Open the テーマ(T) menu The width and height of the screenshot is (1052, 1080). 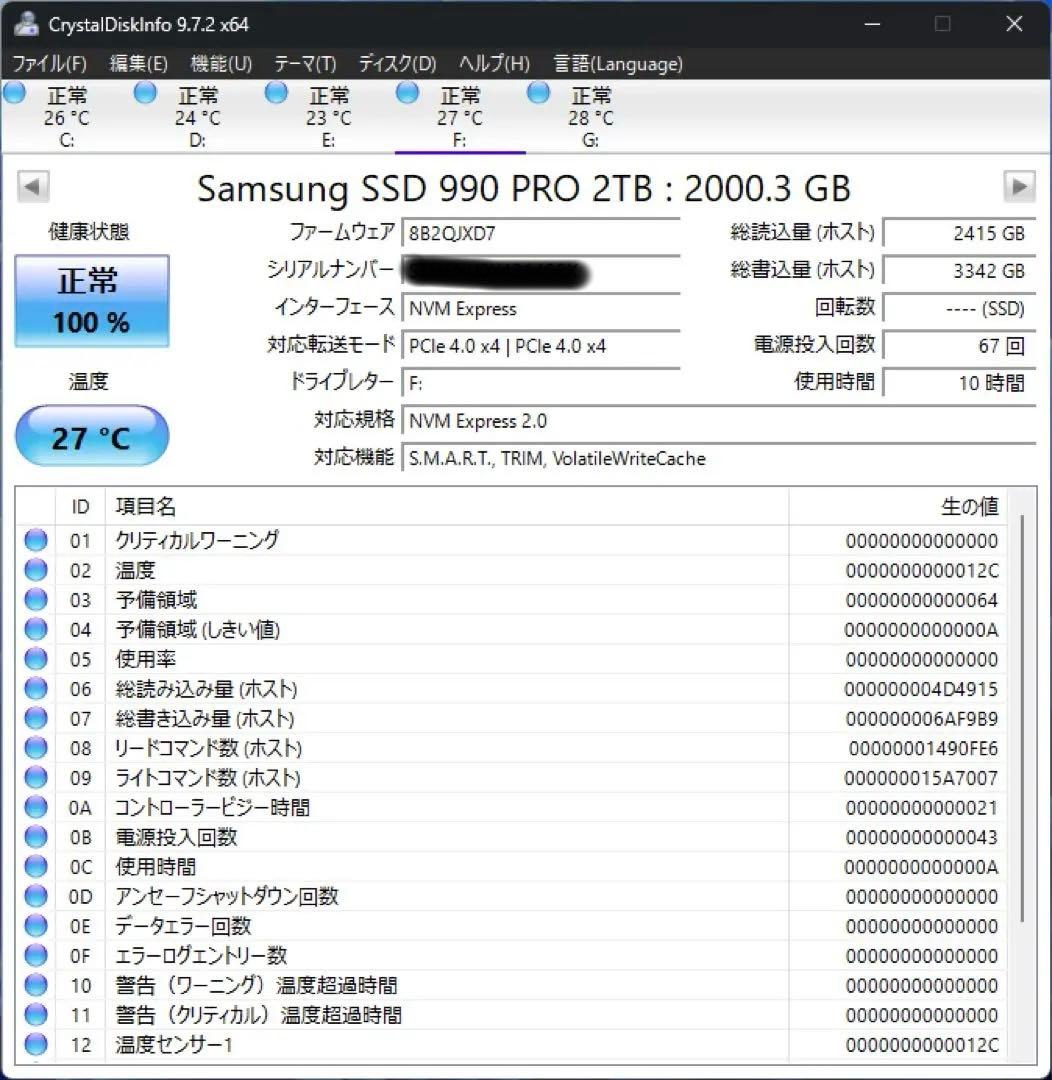(x=305, y=64)
